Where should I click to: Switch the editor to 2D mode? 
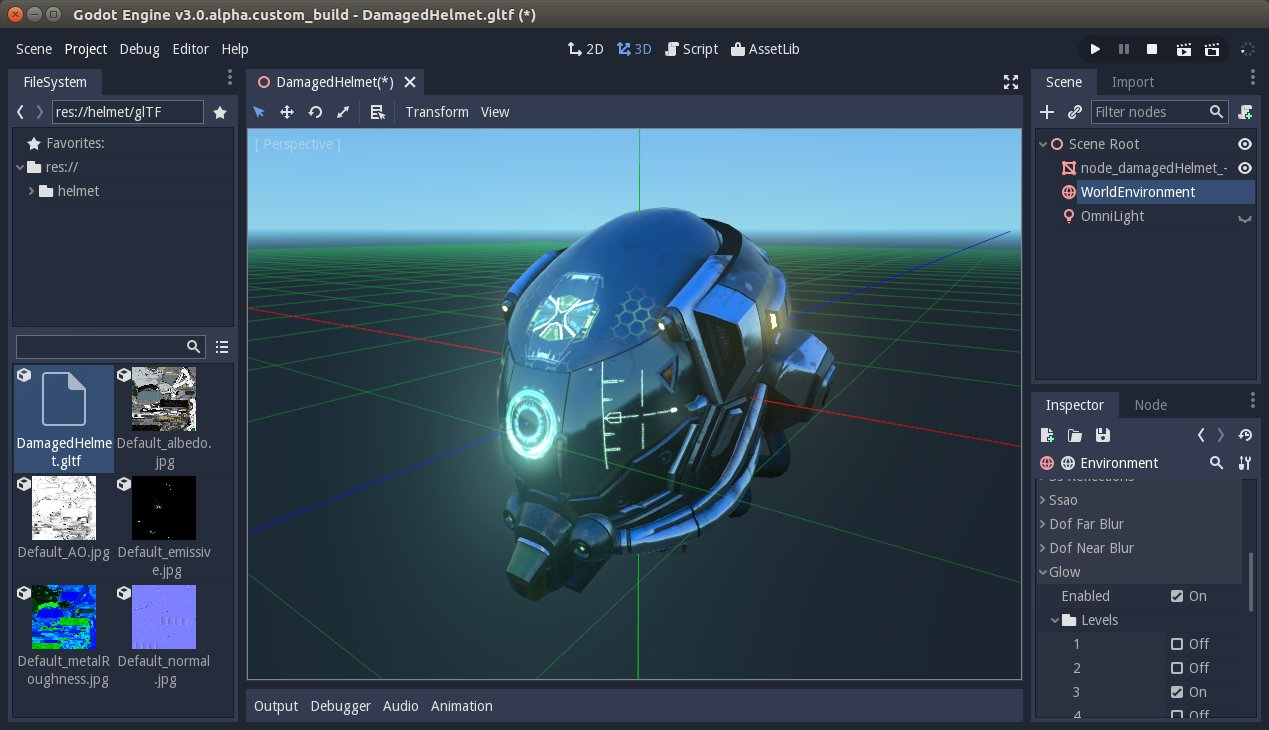[x=585, y=48]
